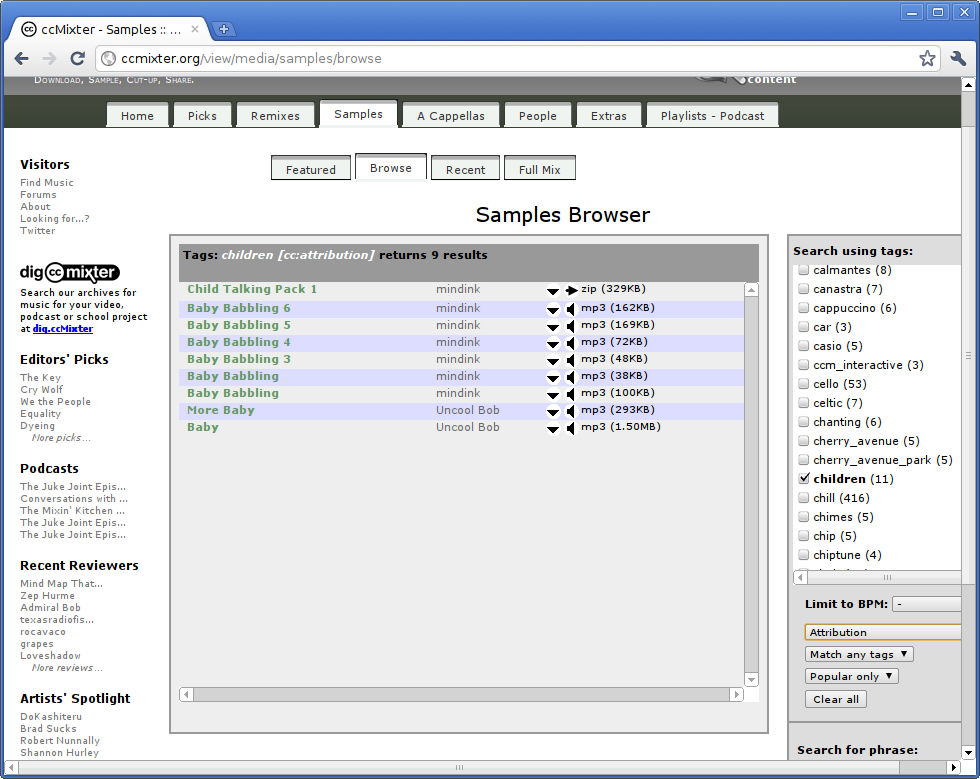980x779 pixels.
Task: Expand the Match any tags dropdown
Action: [859, 654]
